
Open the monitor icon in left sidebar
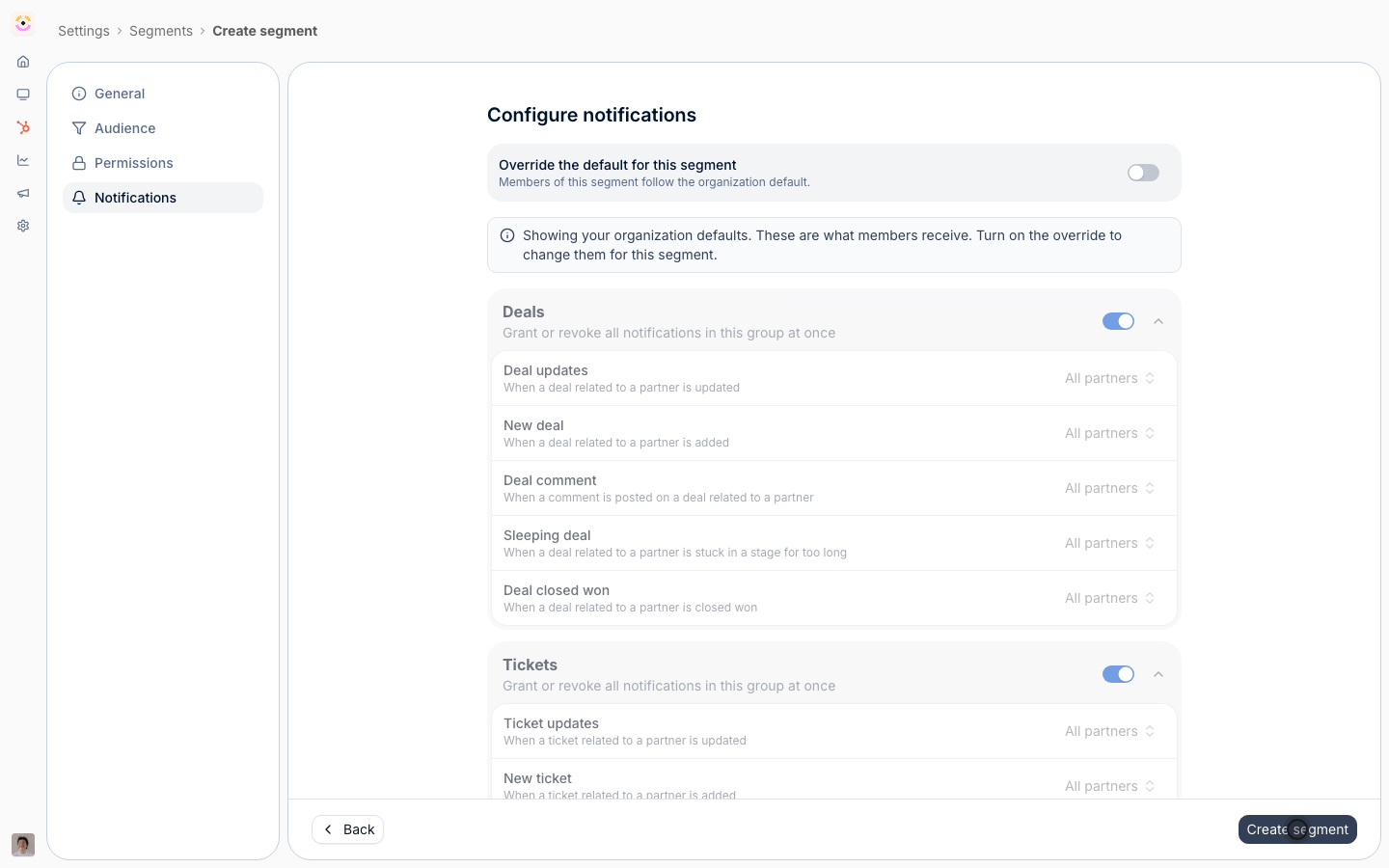(23, 95)
